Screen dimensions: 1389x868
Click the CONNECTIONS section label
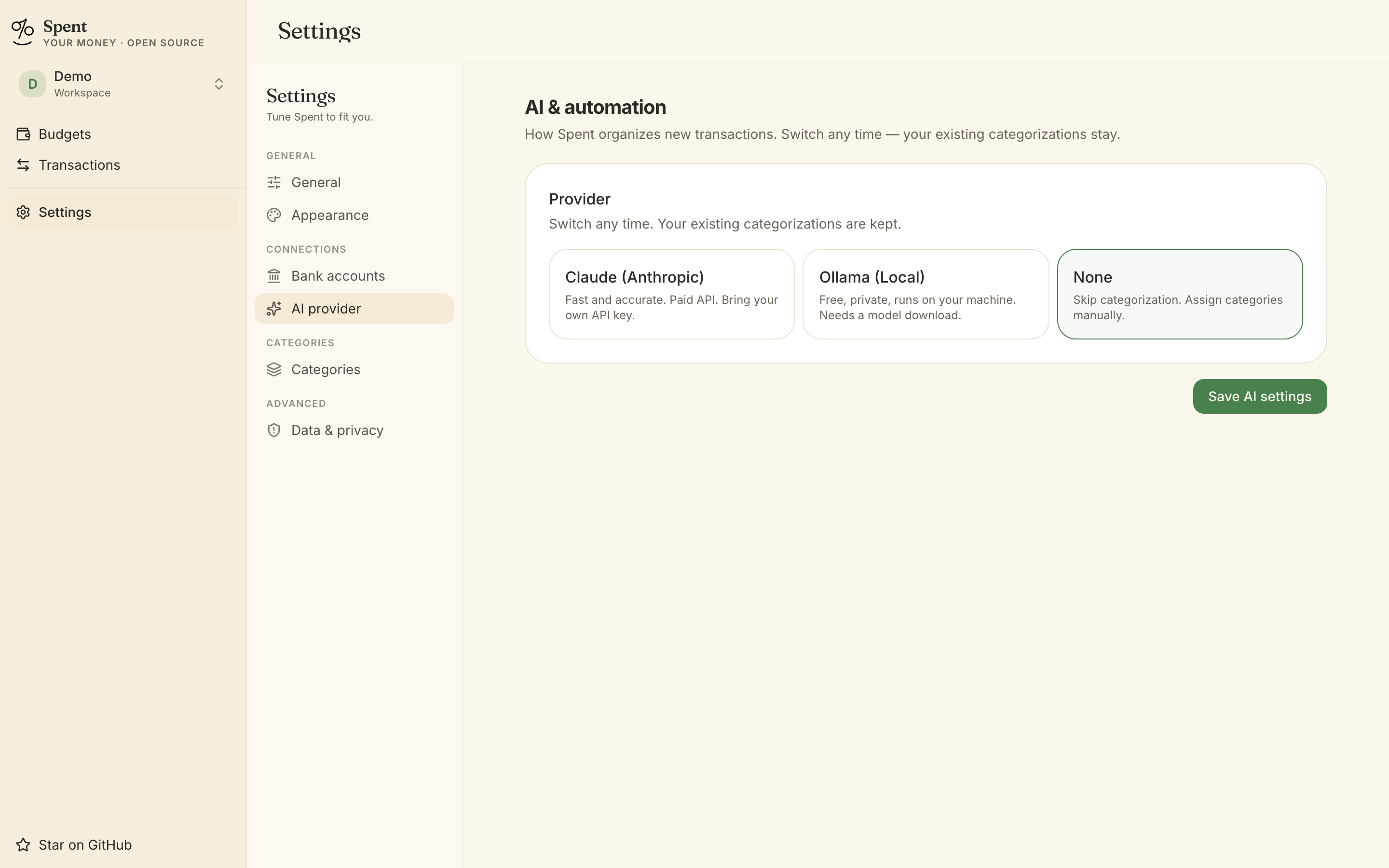tap(306, 249)
